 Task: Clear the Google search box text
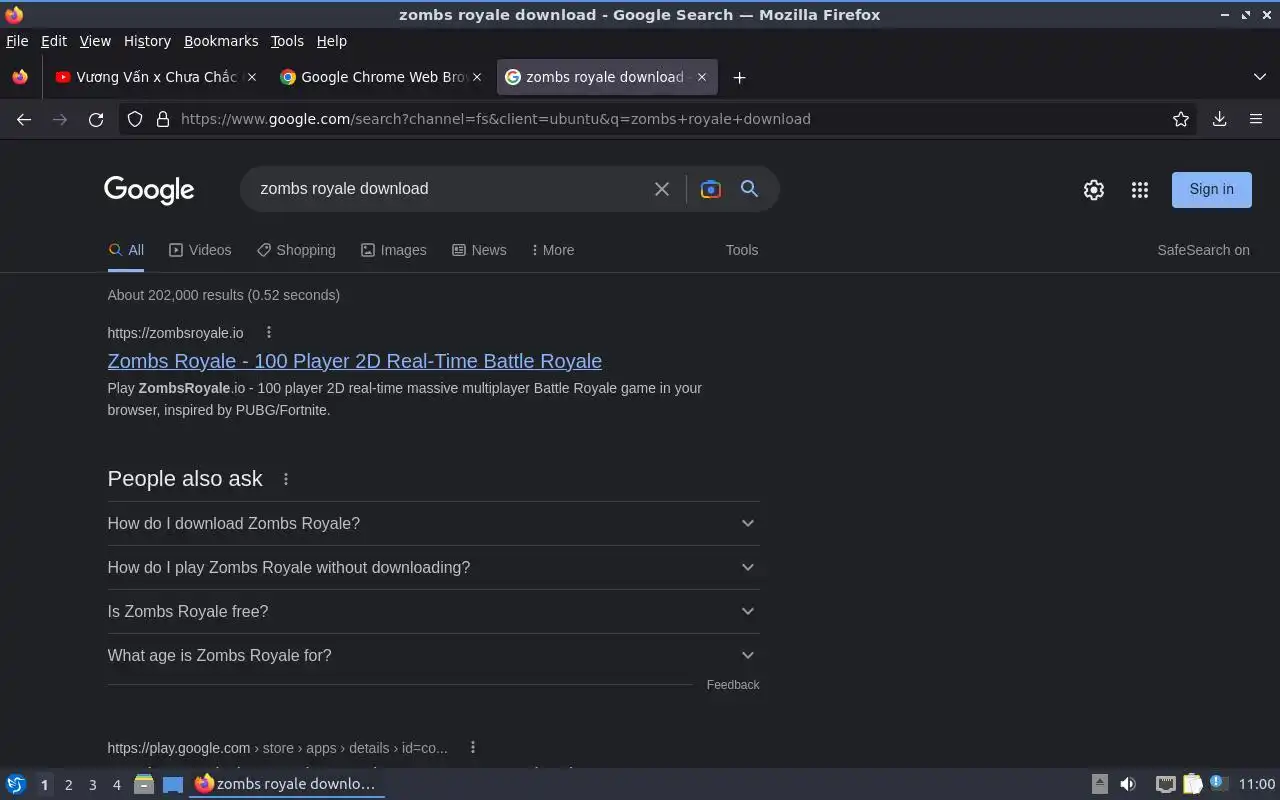pyautogui.click(x=662, y=189)
